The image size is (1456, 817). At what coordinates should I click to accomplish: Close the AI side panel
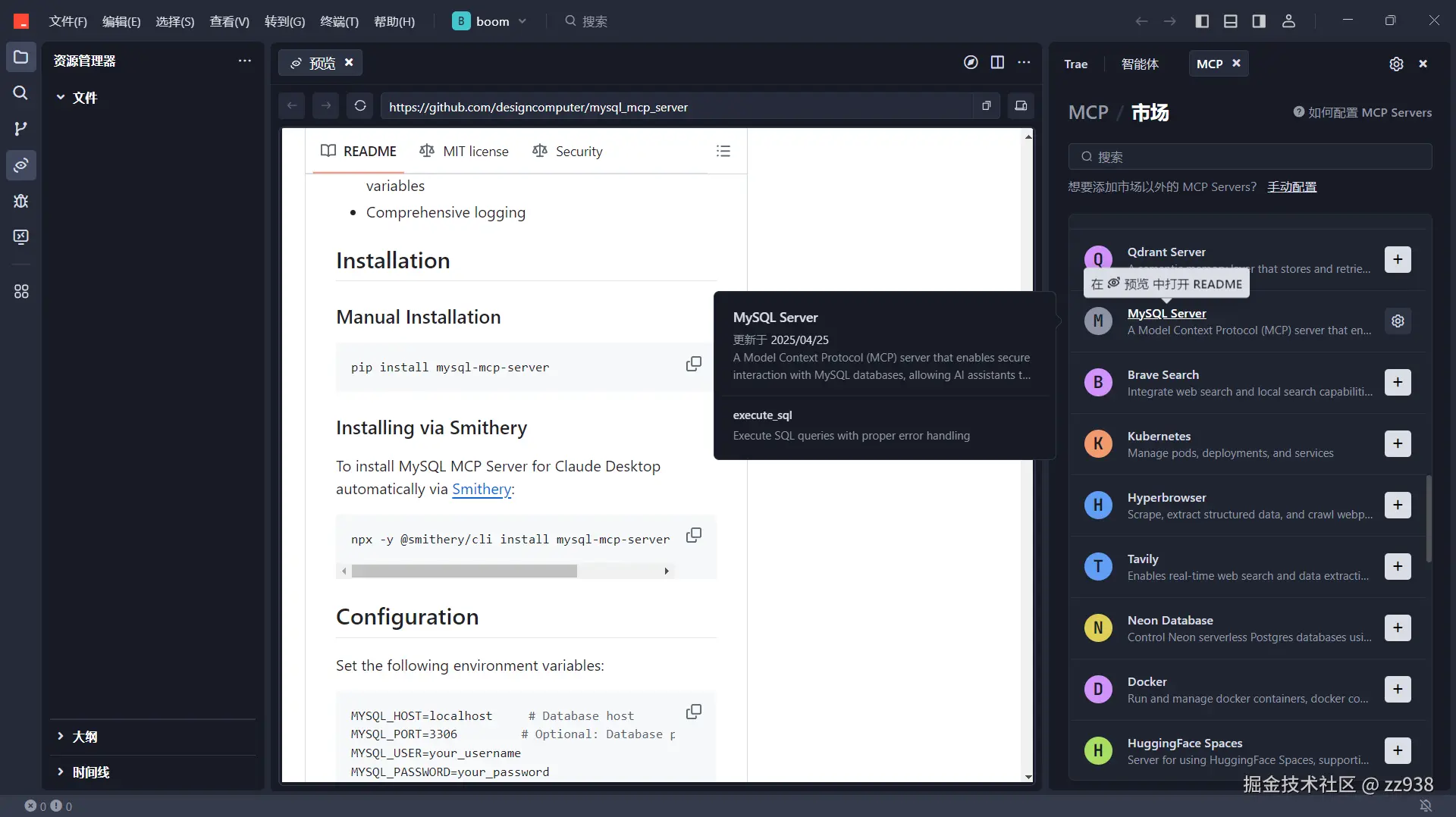(1423, 64)
